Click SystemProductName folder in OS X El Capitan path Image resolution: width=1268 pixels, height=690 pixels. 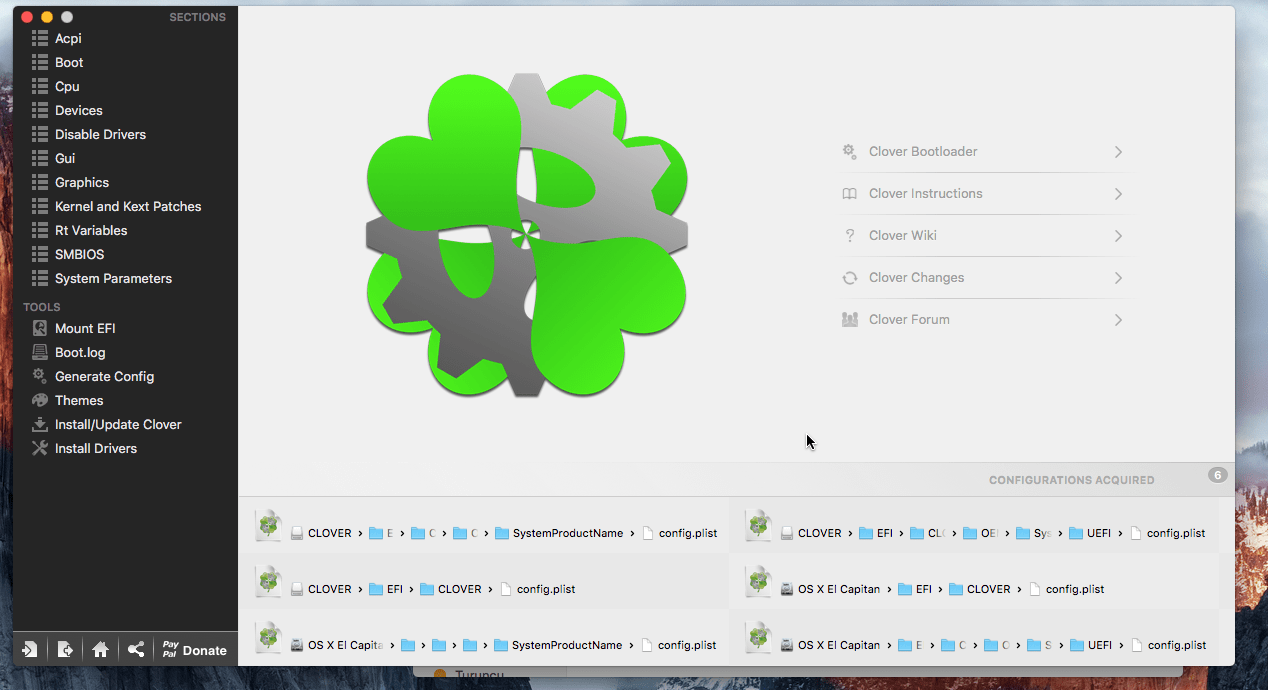[x=558, y=645]
